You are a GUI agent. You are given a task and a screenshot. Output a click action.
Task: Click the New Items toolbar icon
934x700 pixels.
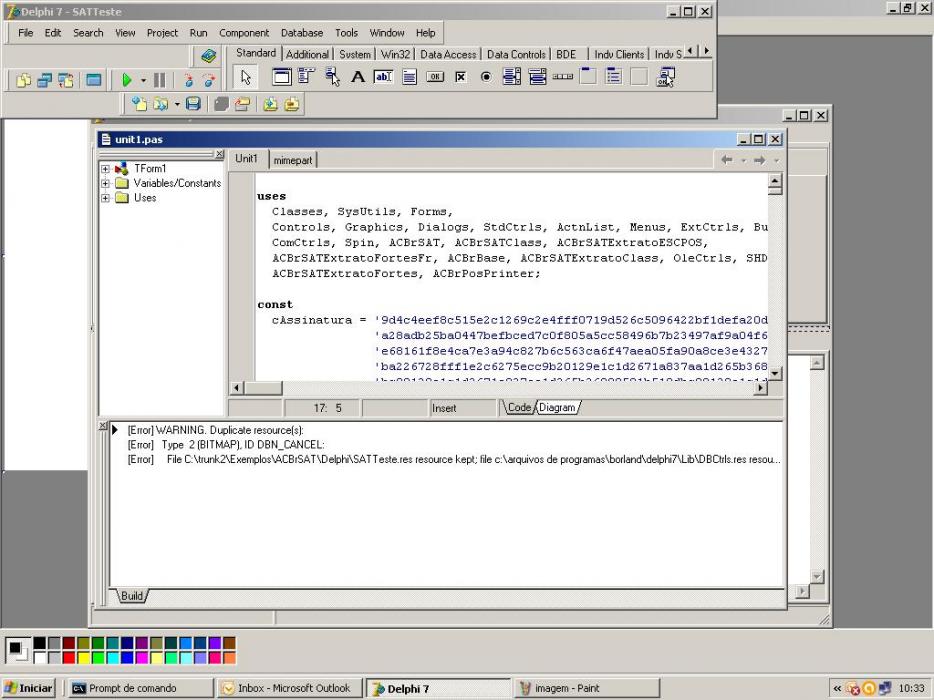click(139, 104)
